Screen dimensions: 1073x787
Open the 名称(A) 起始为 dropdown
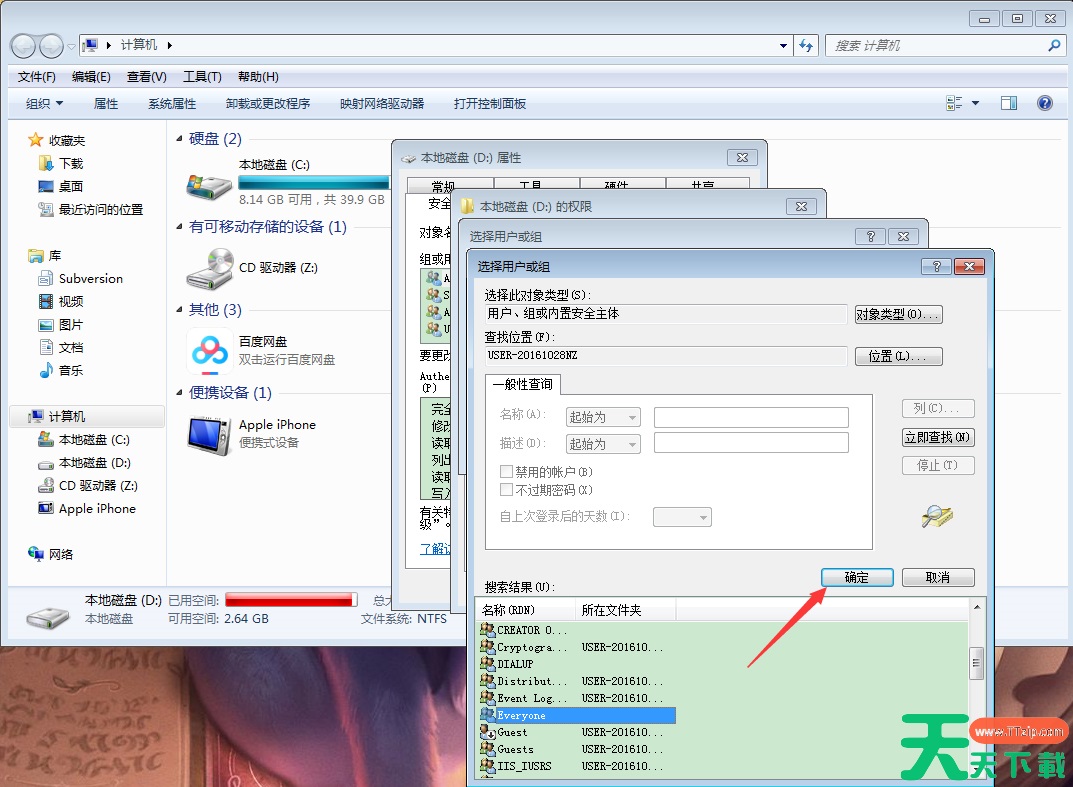tap(603, 417)
